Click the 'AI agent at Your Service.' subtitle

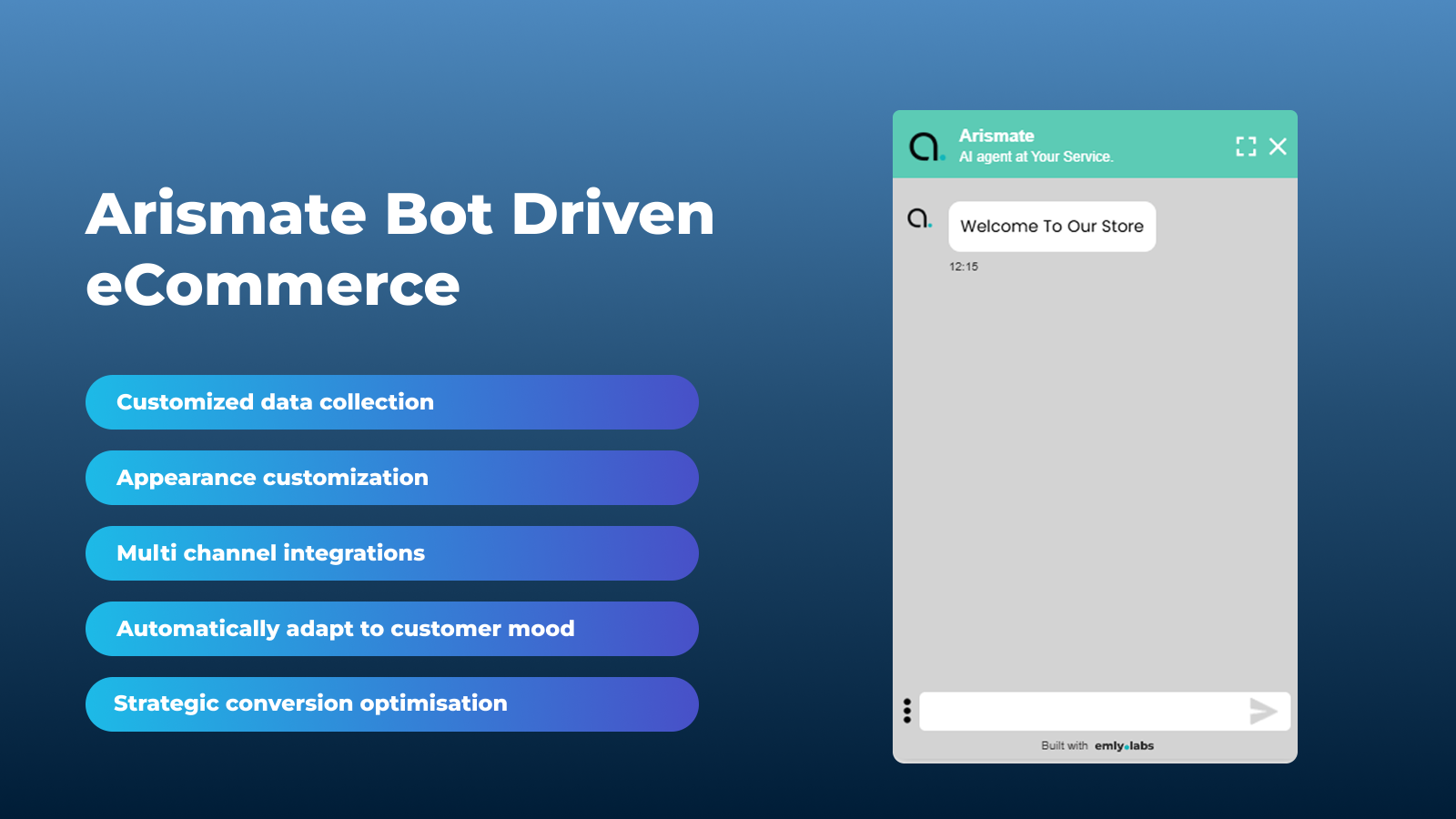(x=1036, y=157)
